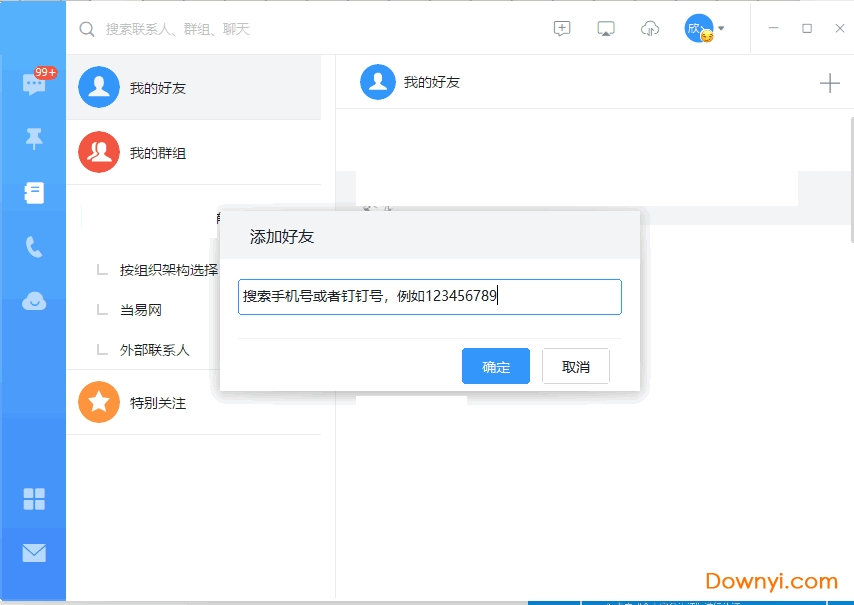
Task: Expand 当易网 organization tree item
Action: (141, 310)
